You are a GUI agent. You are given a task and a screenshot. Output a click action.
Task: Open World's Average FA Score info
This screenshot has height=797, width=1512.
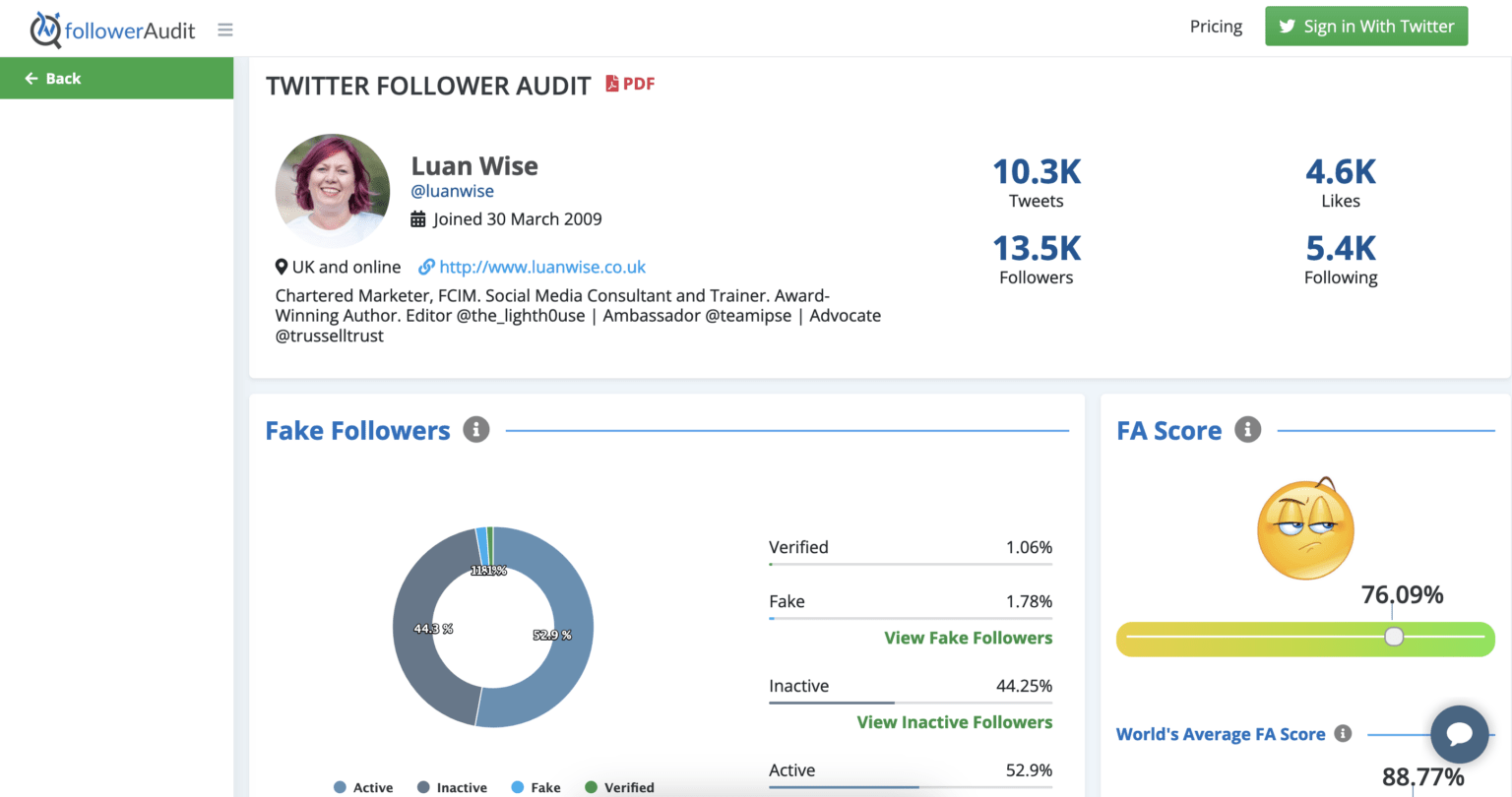coord(1341,734)
